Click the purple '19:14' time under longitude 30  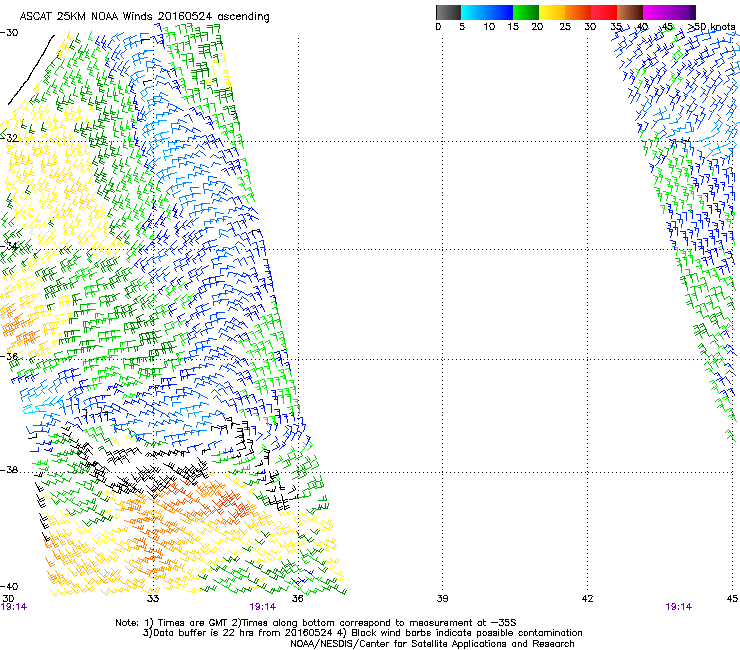click(x=14, y=607)
